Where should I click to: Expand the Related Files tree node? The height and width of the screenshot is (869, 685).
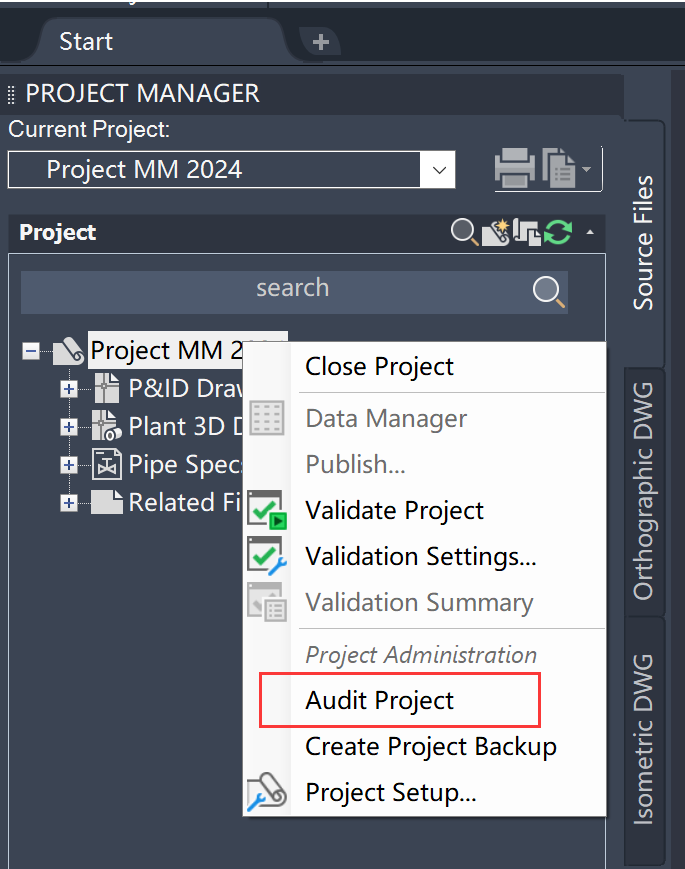[x=69, y=503]
